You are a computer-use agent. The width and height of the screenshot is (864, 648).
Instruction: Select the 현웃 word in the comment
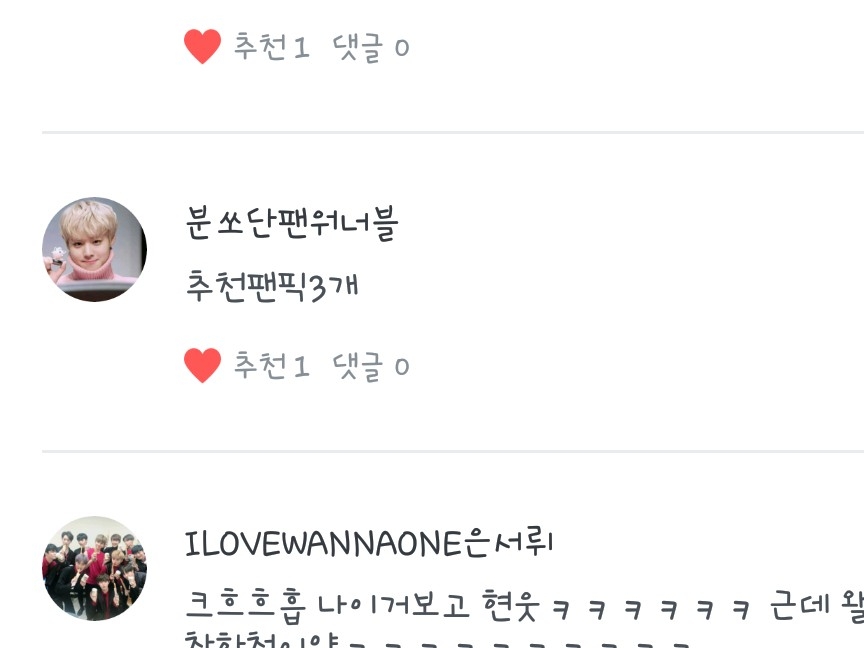pyautogui.click(x=510, y=605)
